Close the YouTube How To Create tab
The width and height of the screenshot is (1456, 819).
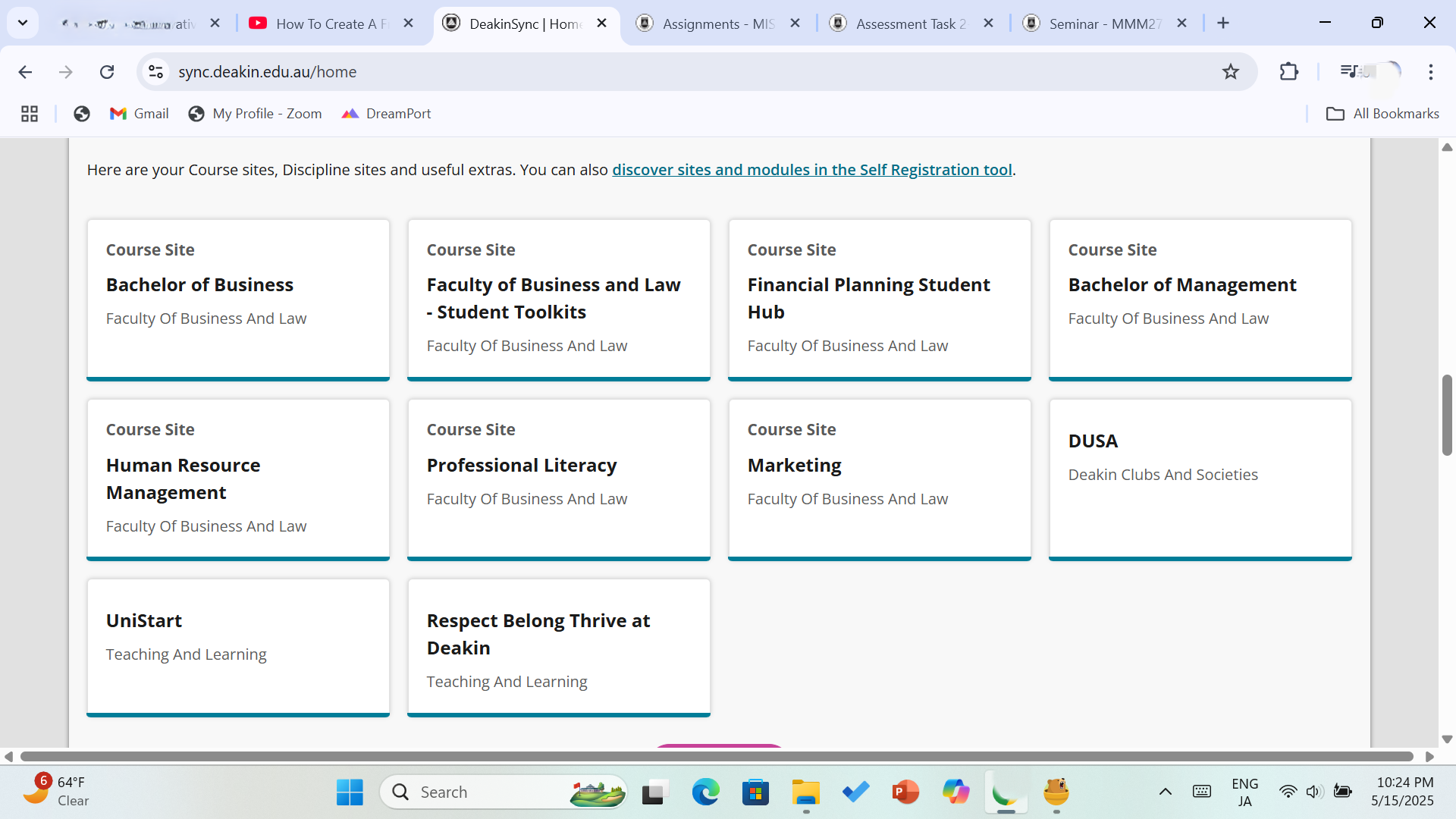click(x=408, y=24)
